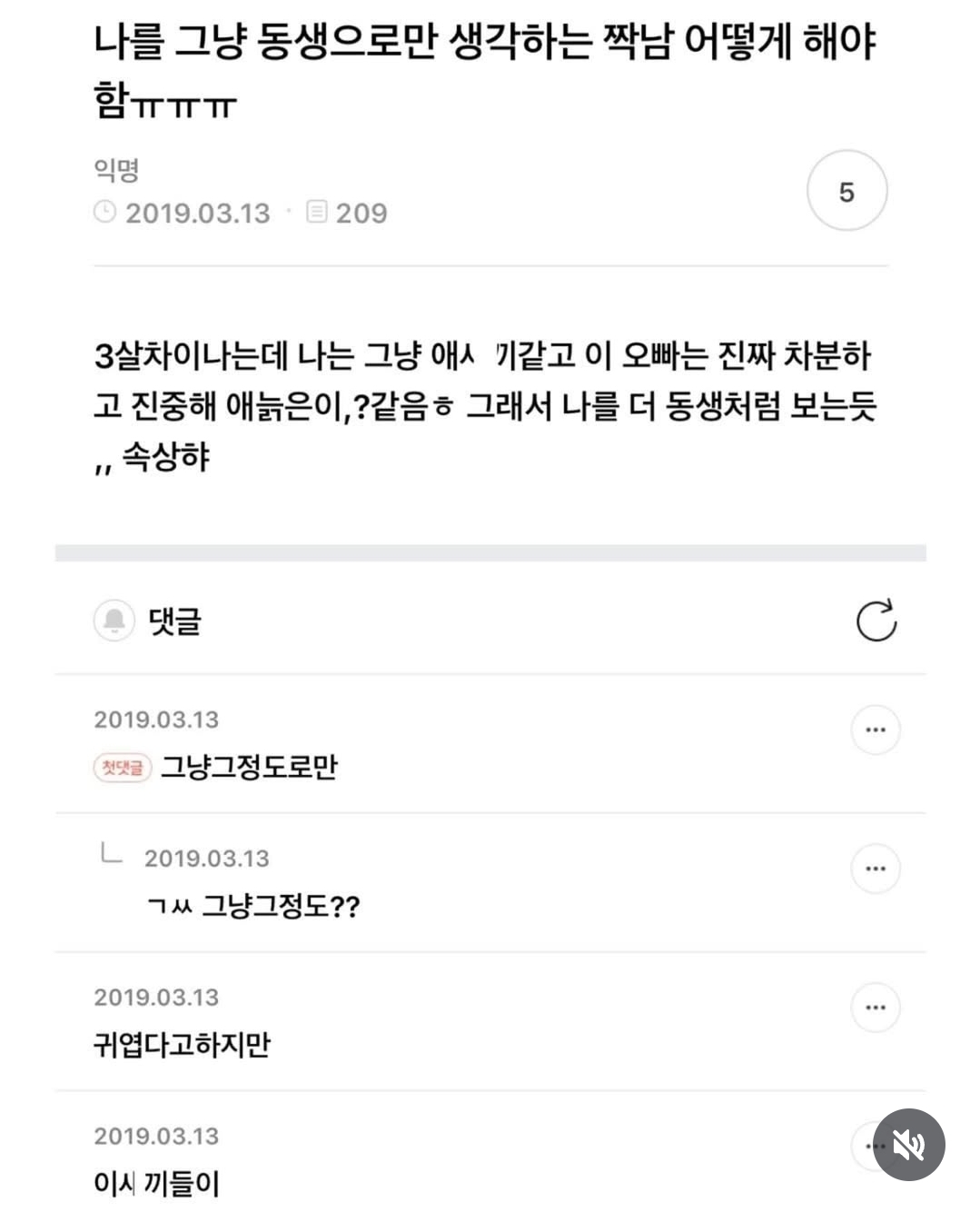
Task: Click the clock icon beside the post date
Action: [x=105, y=213]
